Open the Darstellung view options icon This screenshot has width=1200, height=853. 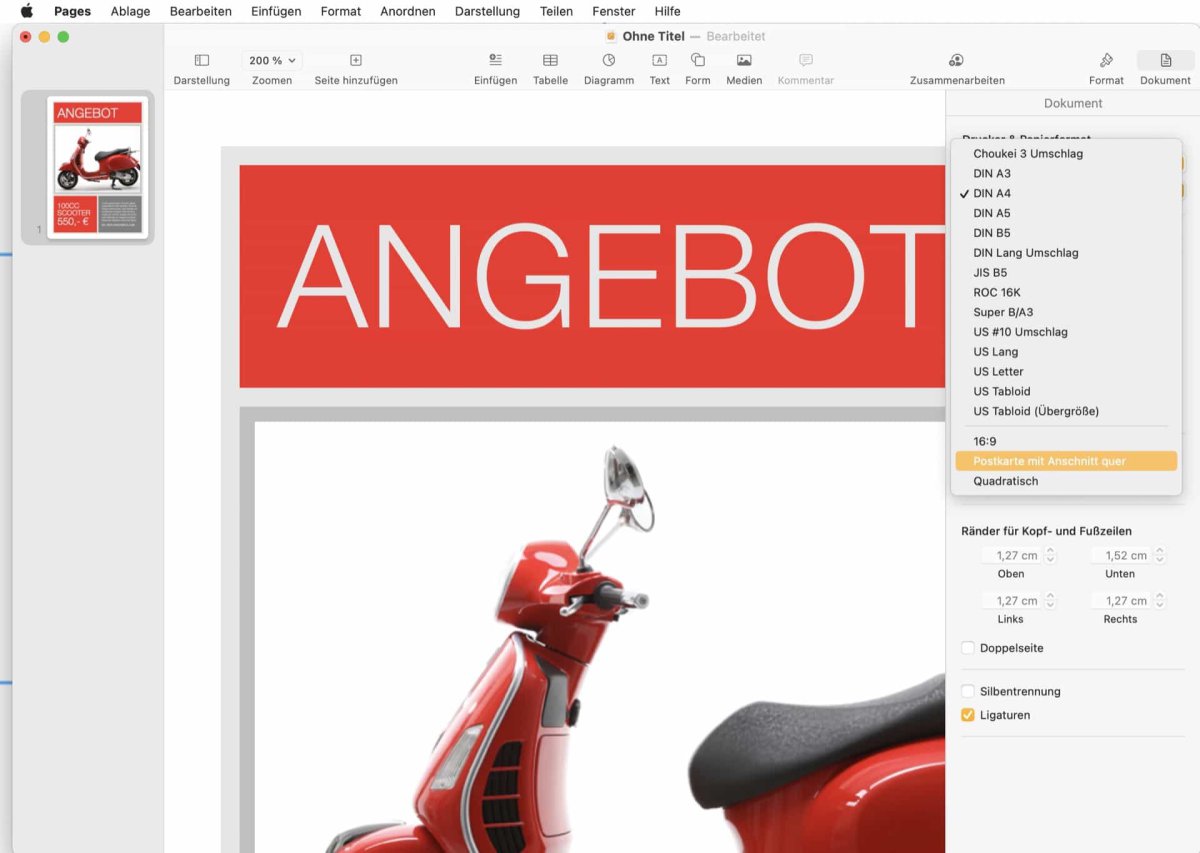click(201, 60)
